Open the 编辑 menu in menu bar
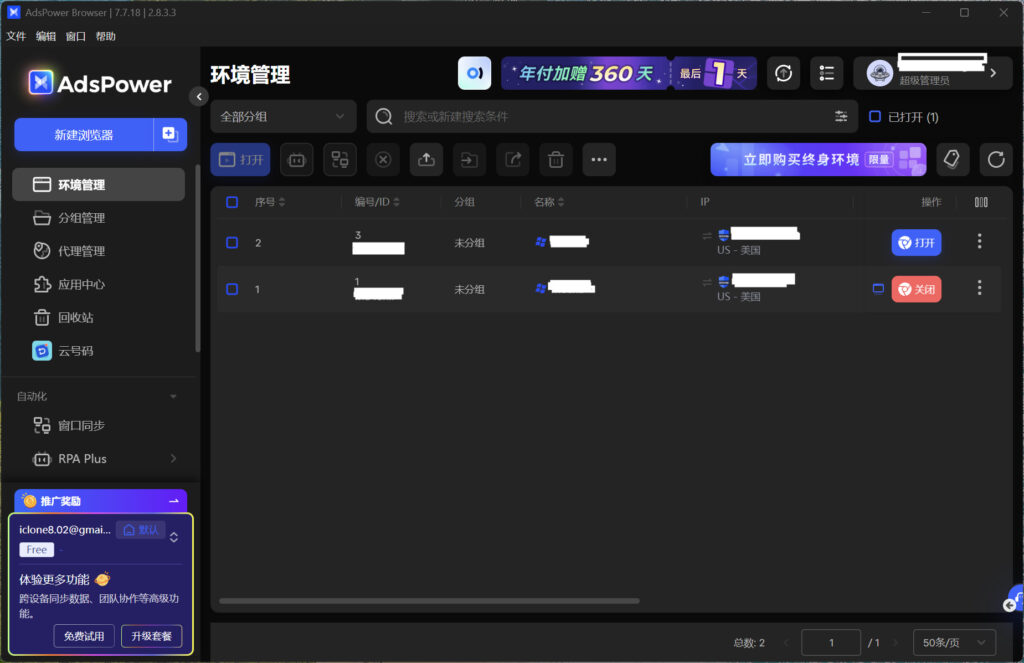1024x663 pixels. (x=46, y=36)
